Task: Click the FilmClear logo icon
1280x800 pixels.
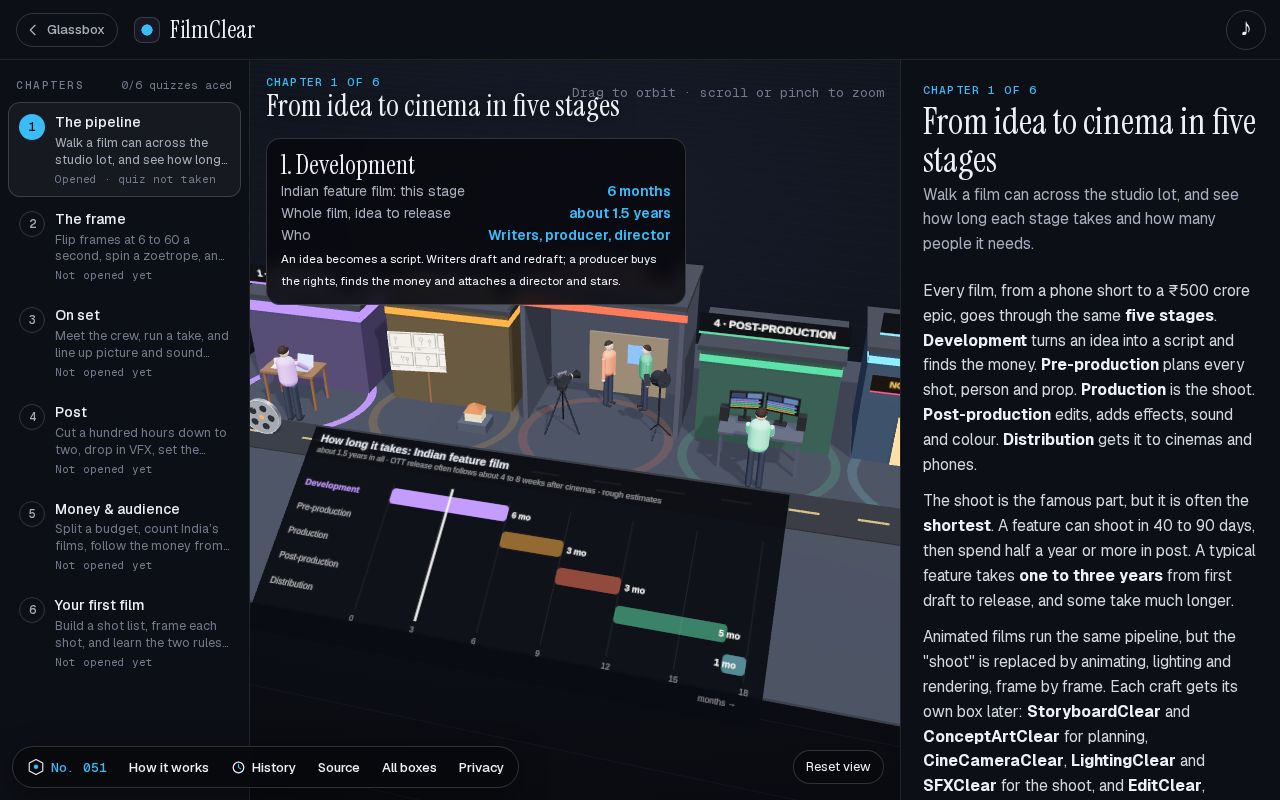Action: tap(147, 30)
